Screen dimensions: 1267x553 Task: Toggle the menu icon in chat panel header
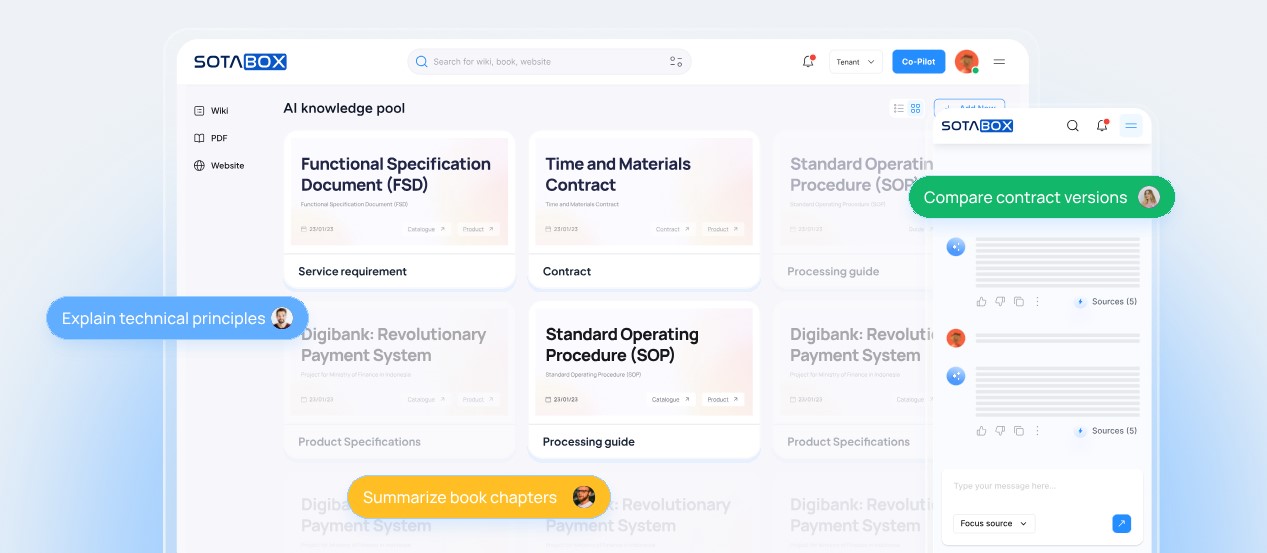(1131, 126)
